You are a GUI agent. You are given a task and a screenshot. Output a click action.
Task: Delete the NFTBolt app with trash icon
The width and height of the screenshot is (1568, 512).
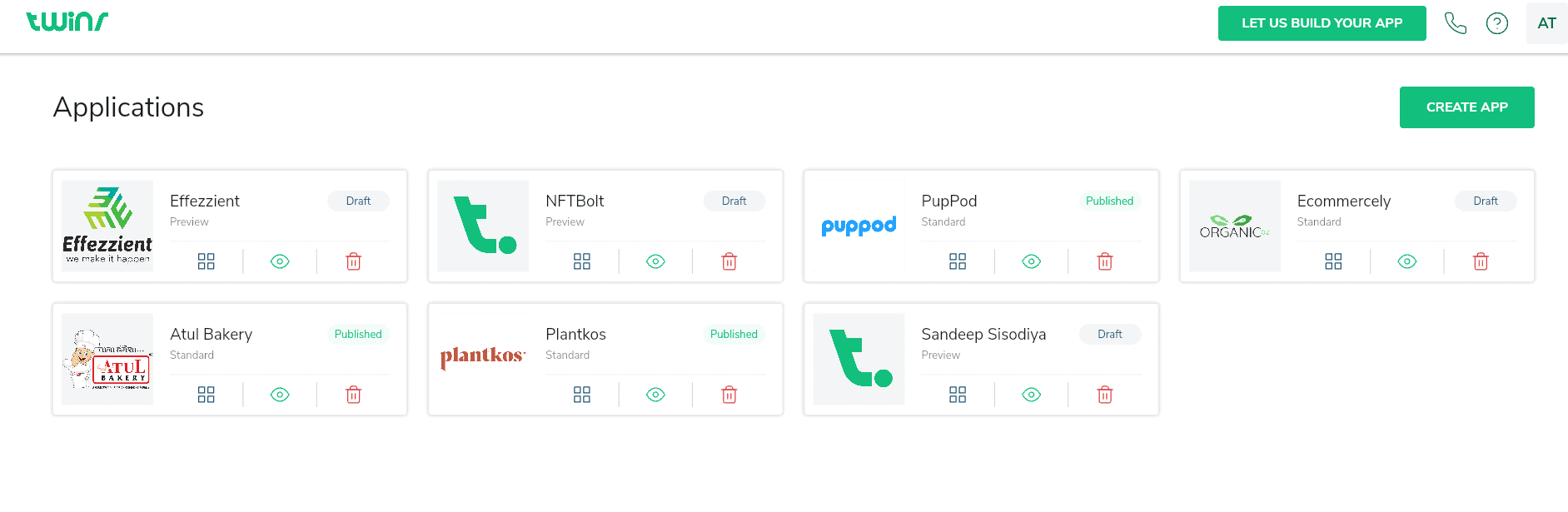click(x=729, y=261)
